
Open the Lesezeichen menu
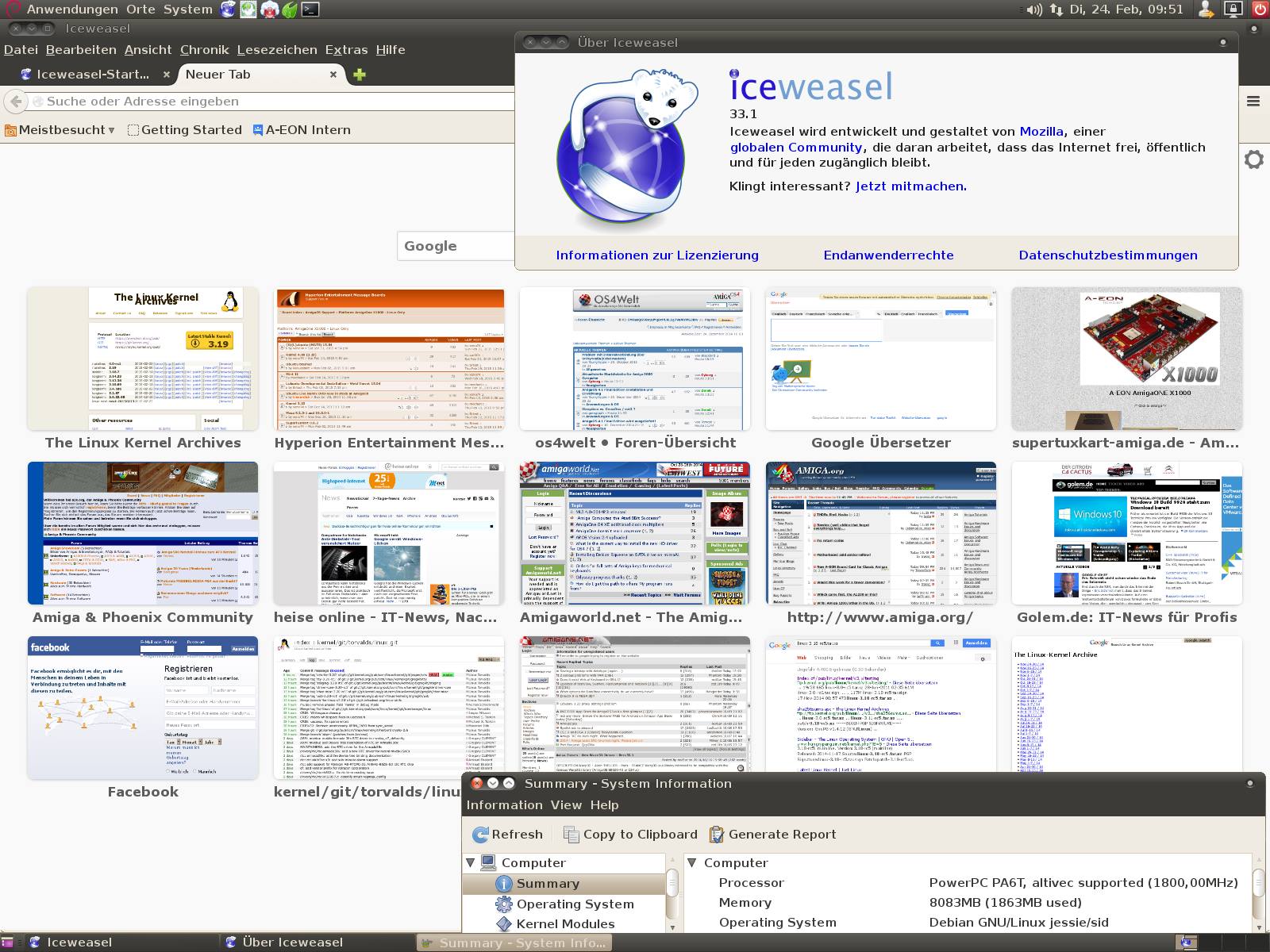coord(276,49)
